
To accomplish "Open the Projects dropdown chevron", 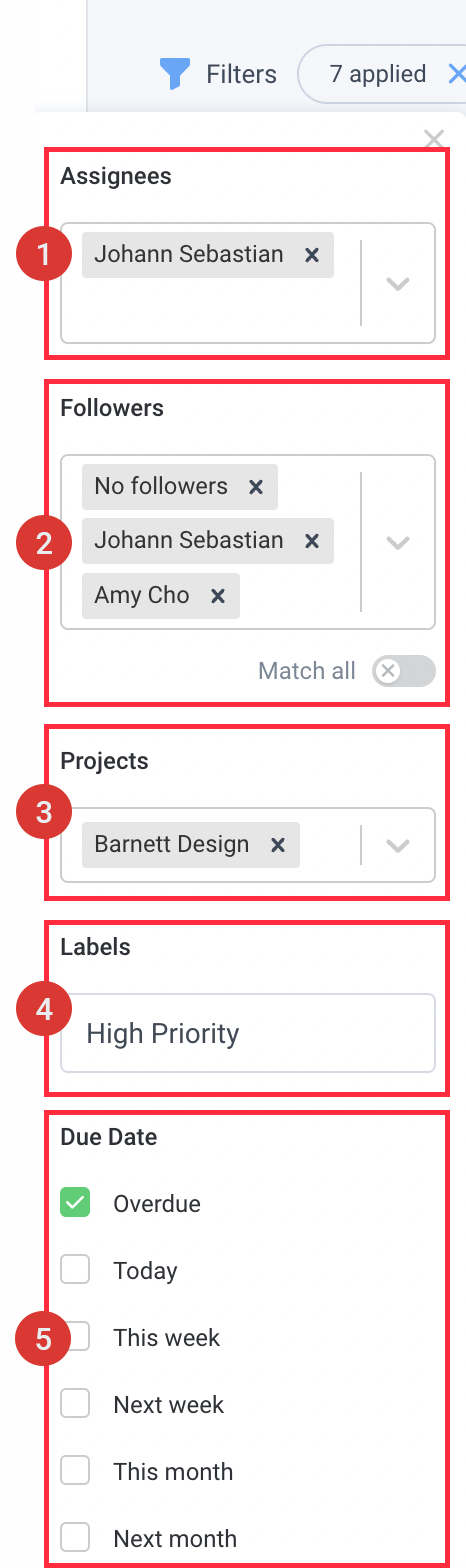I will coord(398,845).
